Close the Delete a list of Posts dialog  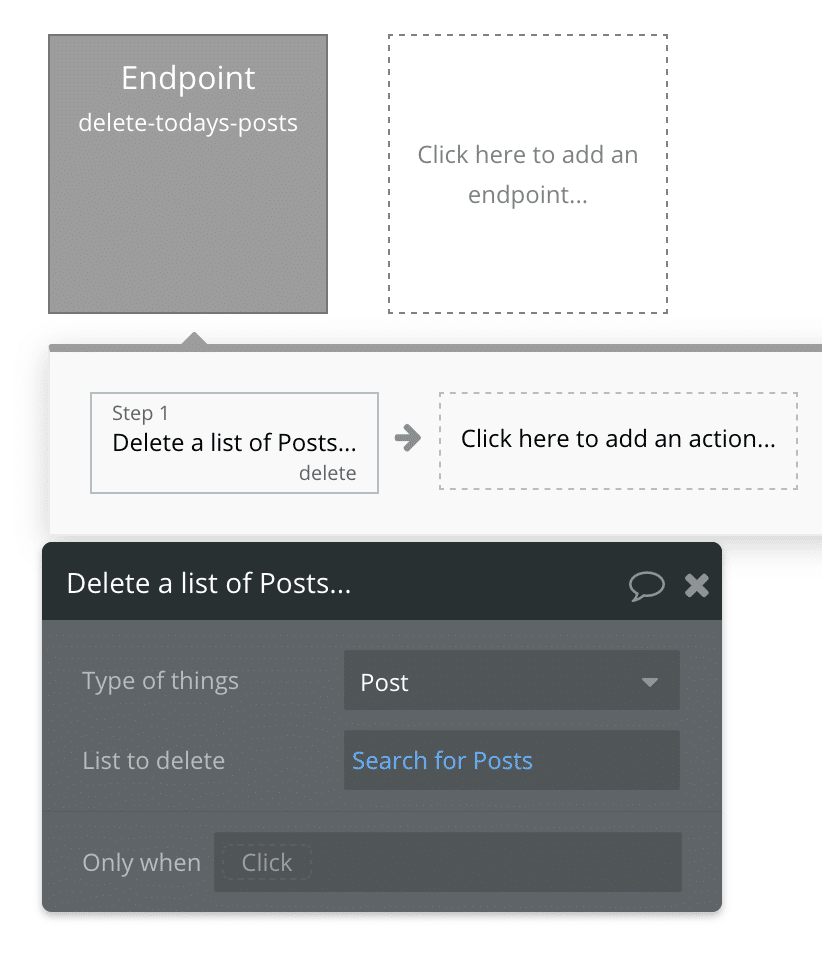point(697,585)
